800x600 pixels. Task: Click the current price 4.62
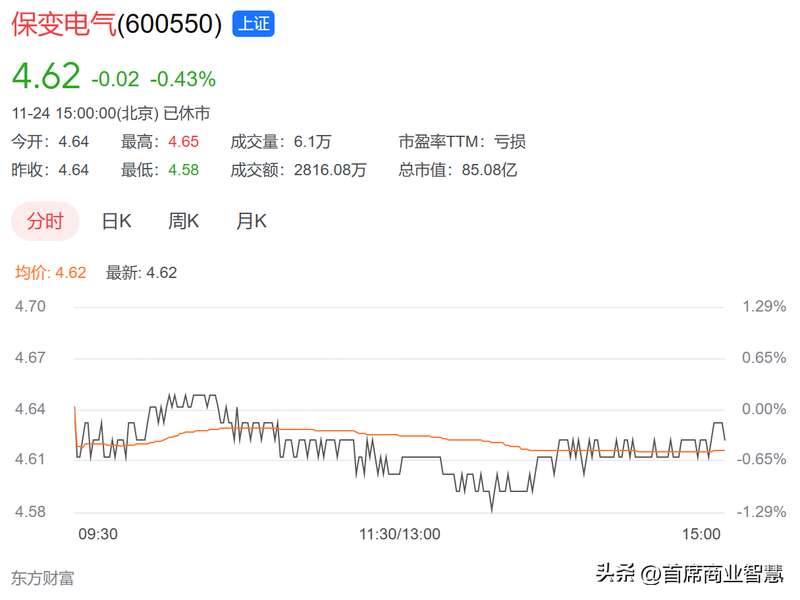coord(46,76)
